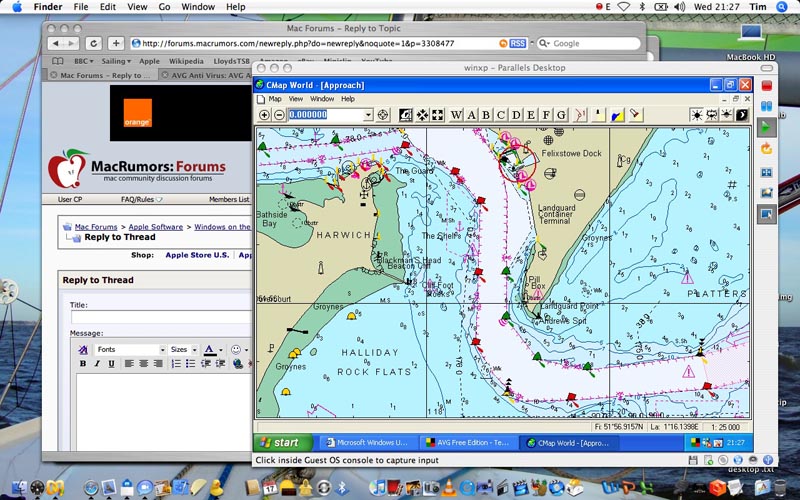Screen dimensions: 800x500
Task: Open the Sailing bookmarks dropdown in Safari
Action: (x=116, y=61)
